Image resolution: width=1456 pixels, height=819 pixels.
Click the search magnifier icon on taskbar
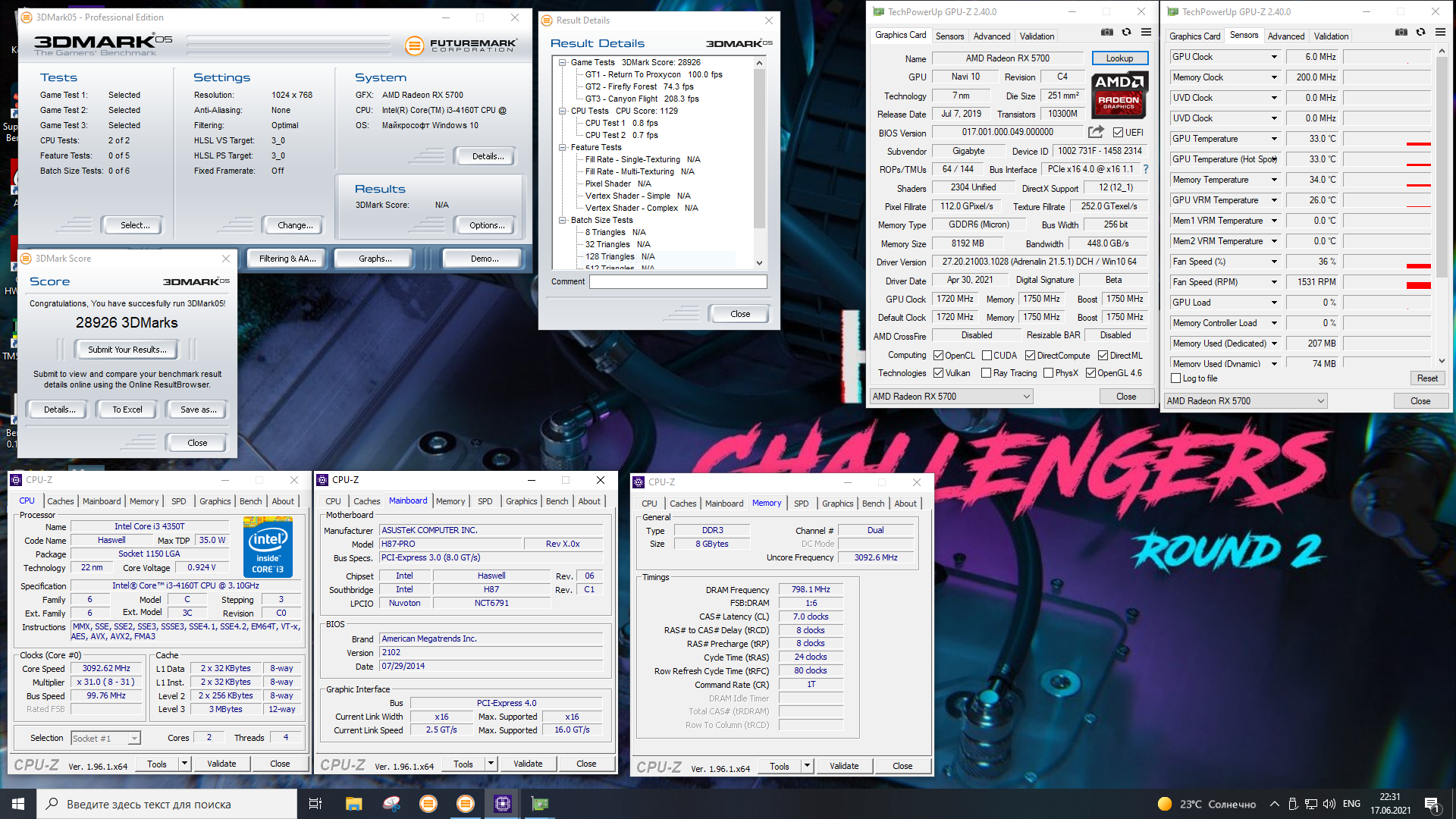52,804
